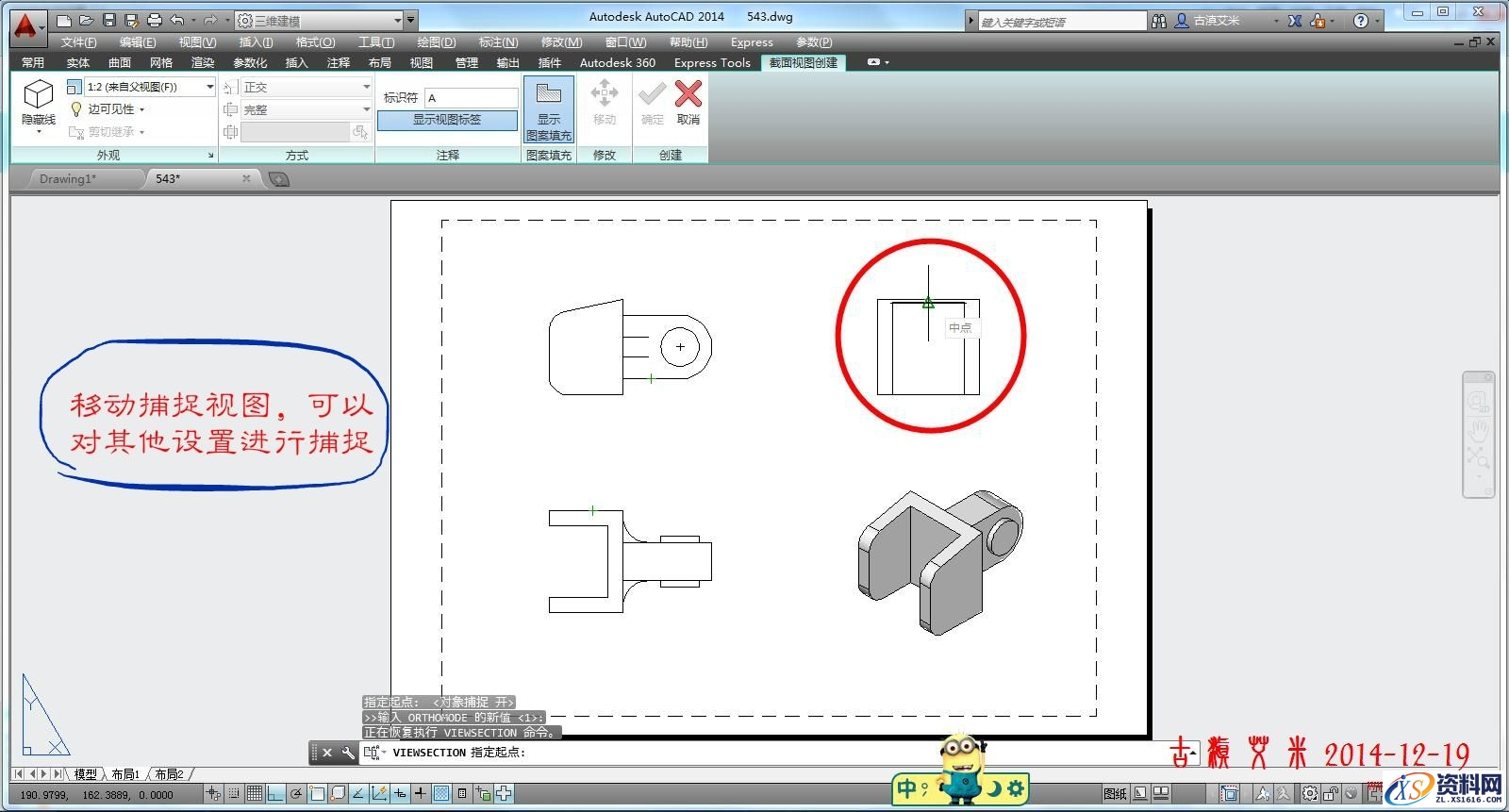The image size is (1509, 812).
Task: Click the binoculars search icon
Action: pos(1159,21)
